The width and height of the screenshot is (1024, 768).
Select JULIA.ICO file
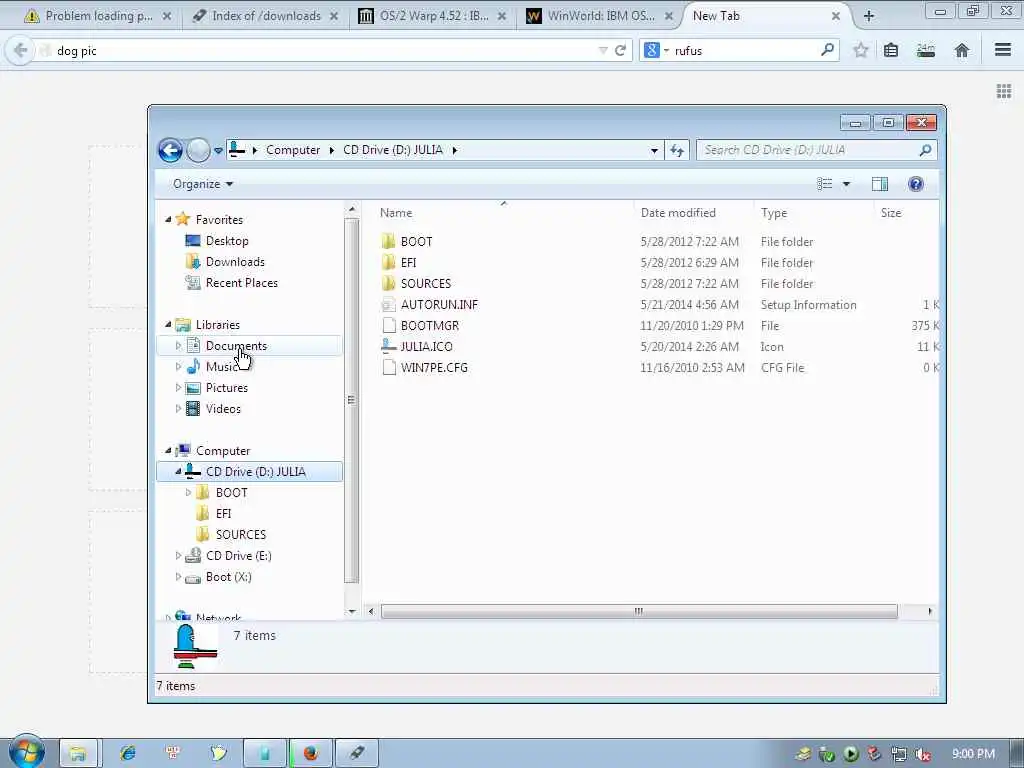tap(426, 347)
